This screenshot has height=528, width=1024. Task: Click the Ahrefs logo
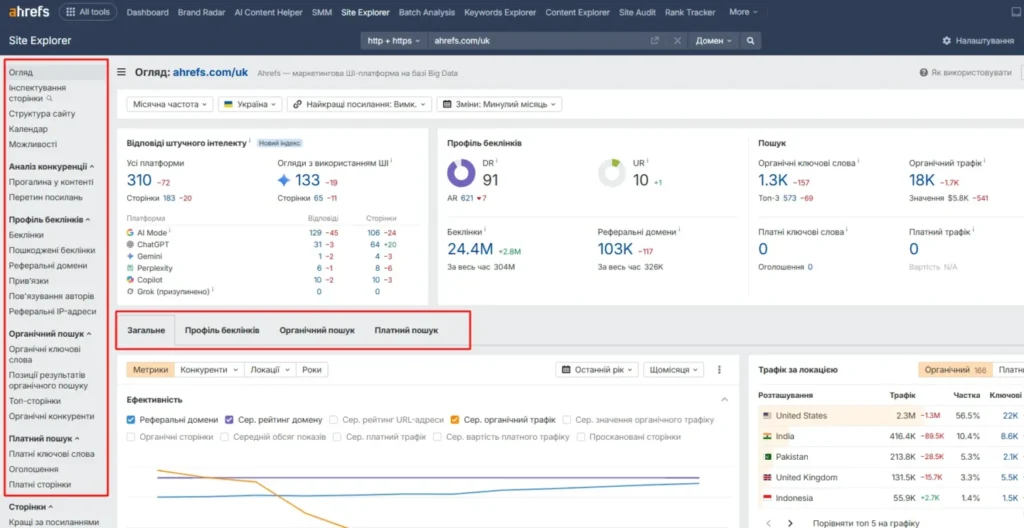[x=29, y=12]
